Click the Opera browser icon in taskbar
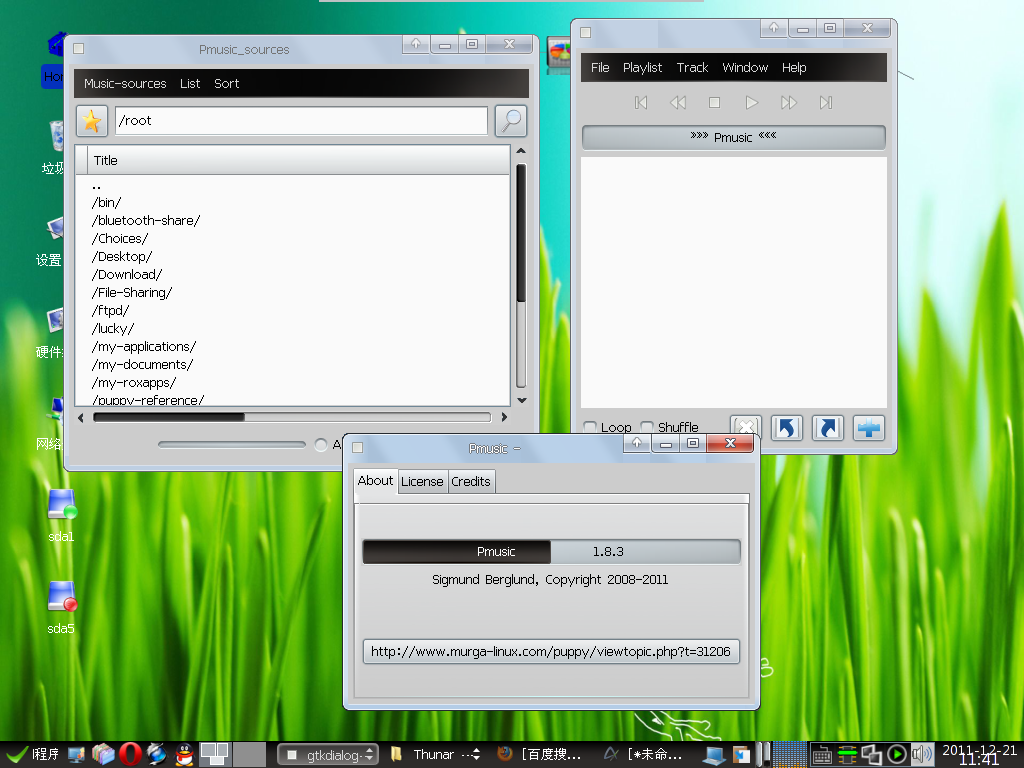Image resolution: width=1024 pixels, height=768 pixels. tap(130, 754)
